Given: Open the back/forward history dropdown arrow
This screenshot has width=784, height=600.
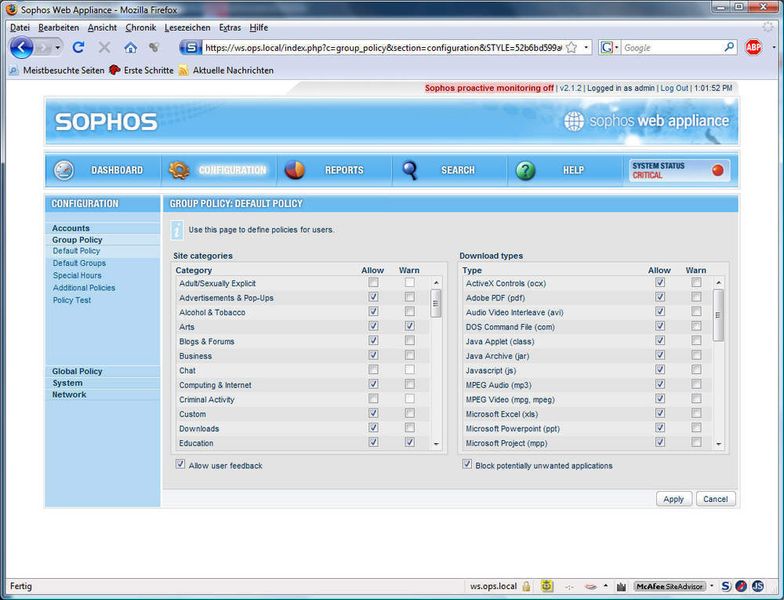Looking at the screenshot, I should tap(58, 48).
